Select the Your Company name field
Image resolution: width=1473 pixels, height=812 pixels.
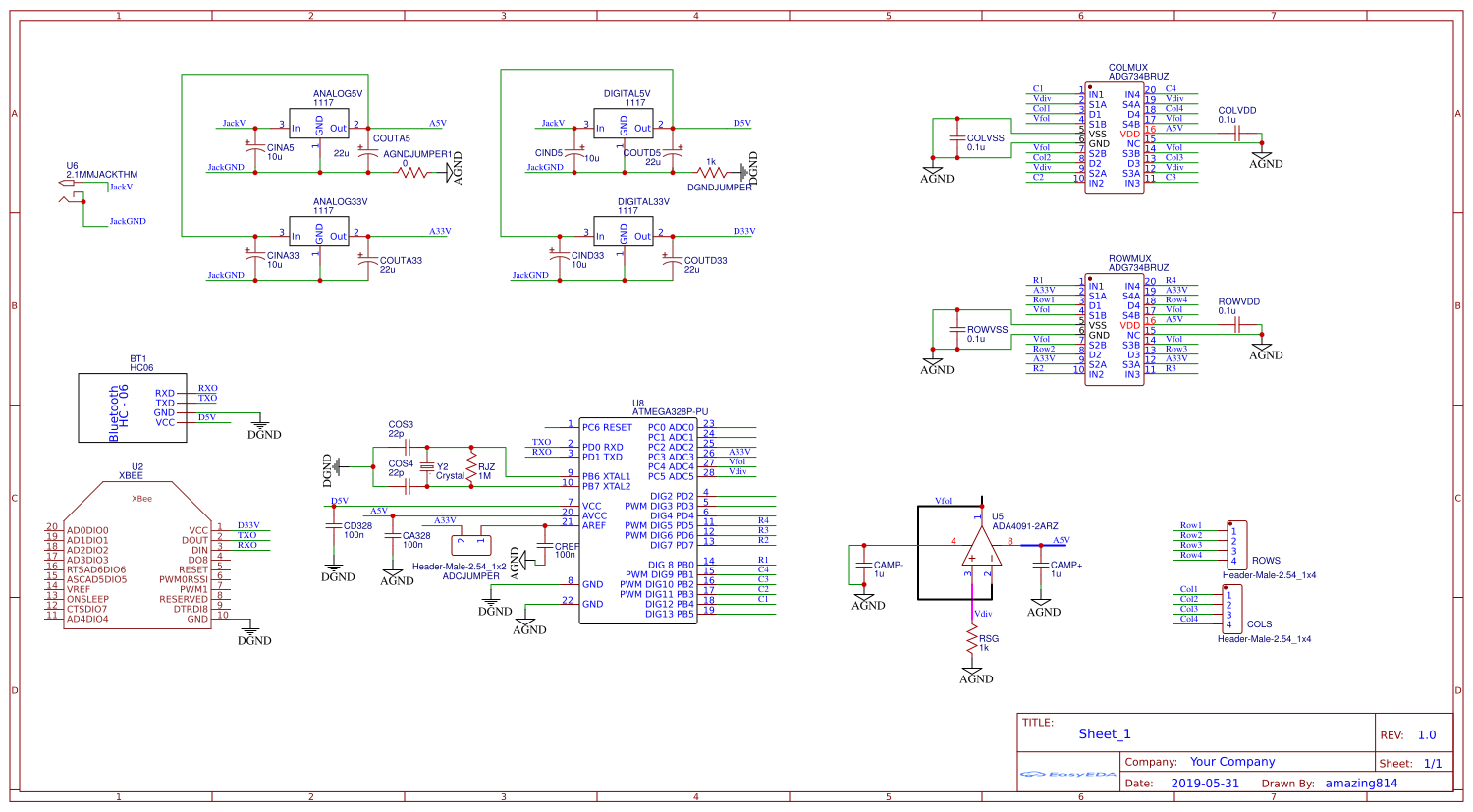(x=1232, y=762)
